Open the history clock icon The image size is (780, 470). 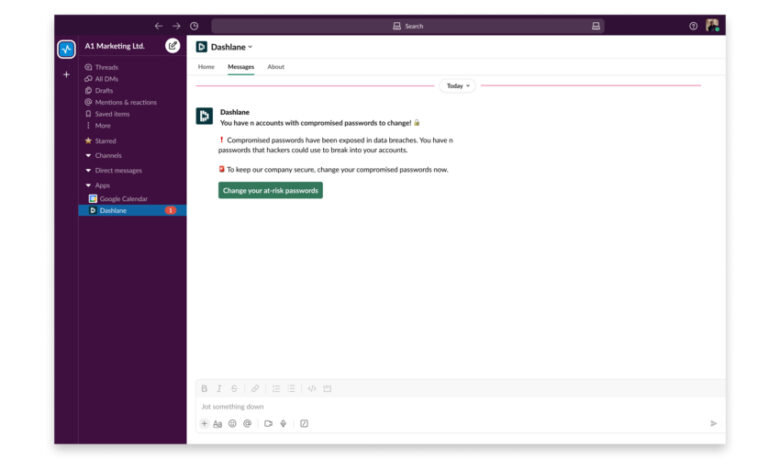(194, 26)
